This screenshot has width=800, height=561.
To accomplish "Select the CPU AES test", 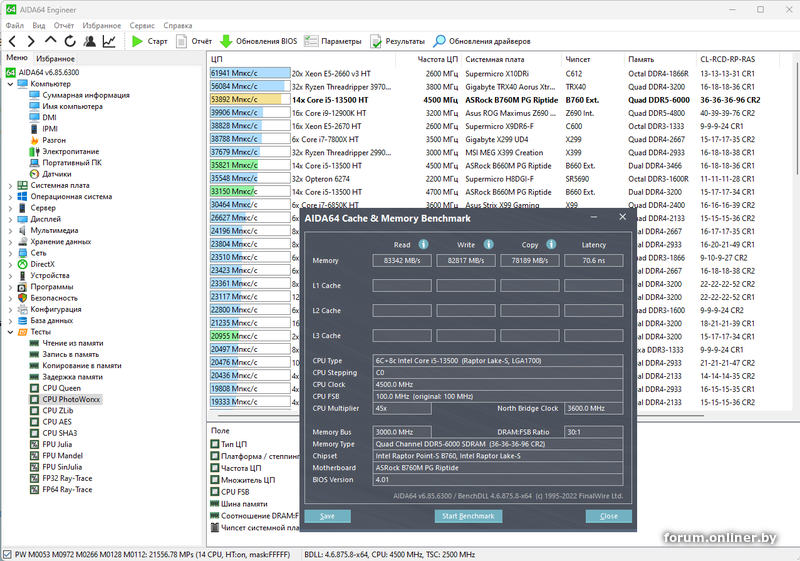I will 57,422.
